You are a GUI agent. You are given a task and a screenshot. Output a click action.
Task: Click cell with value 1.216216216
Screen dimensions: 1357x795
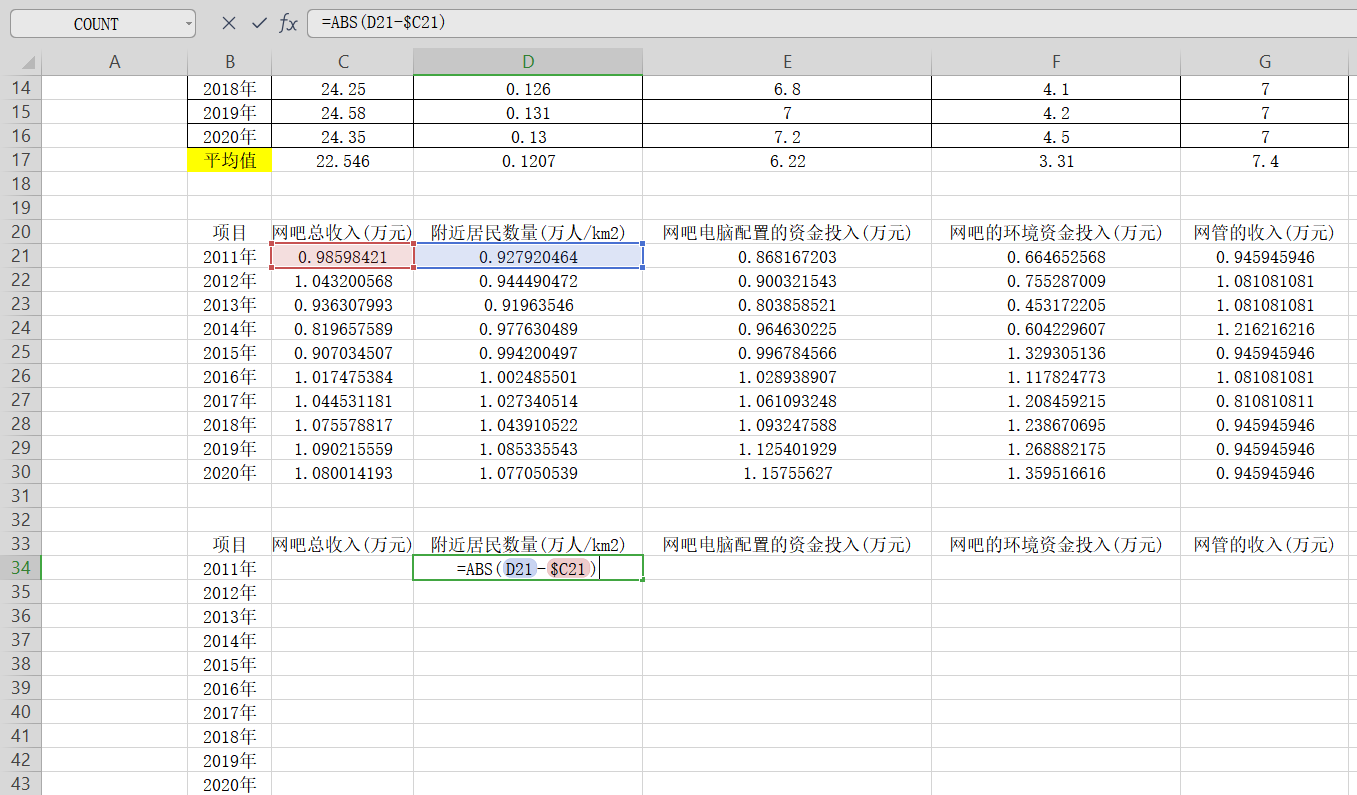tap(1266, 328)
